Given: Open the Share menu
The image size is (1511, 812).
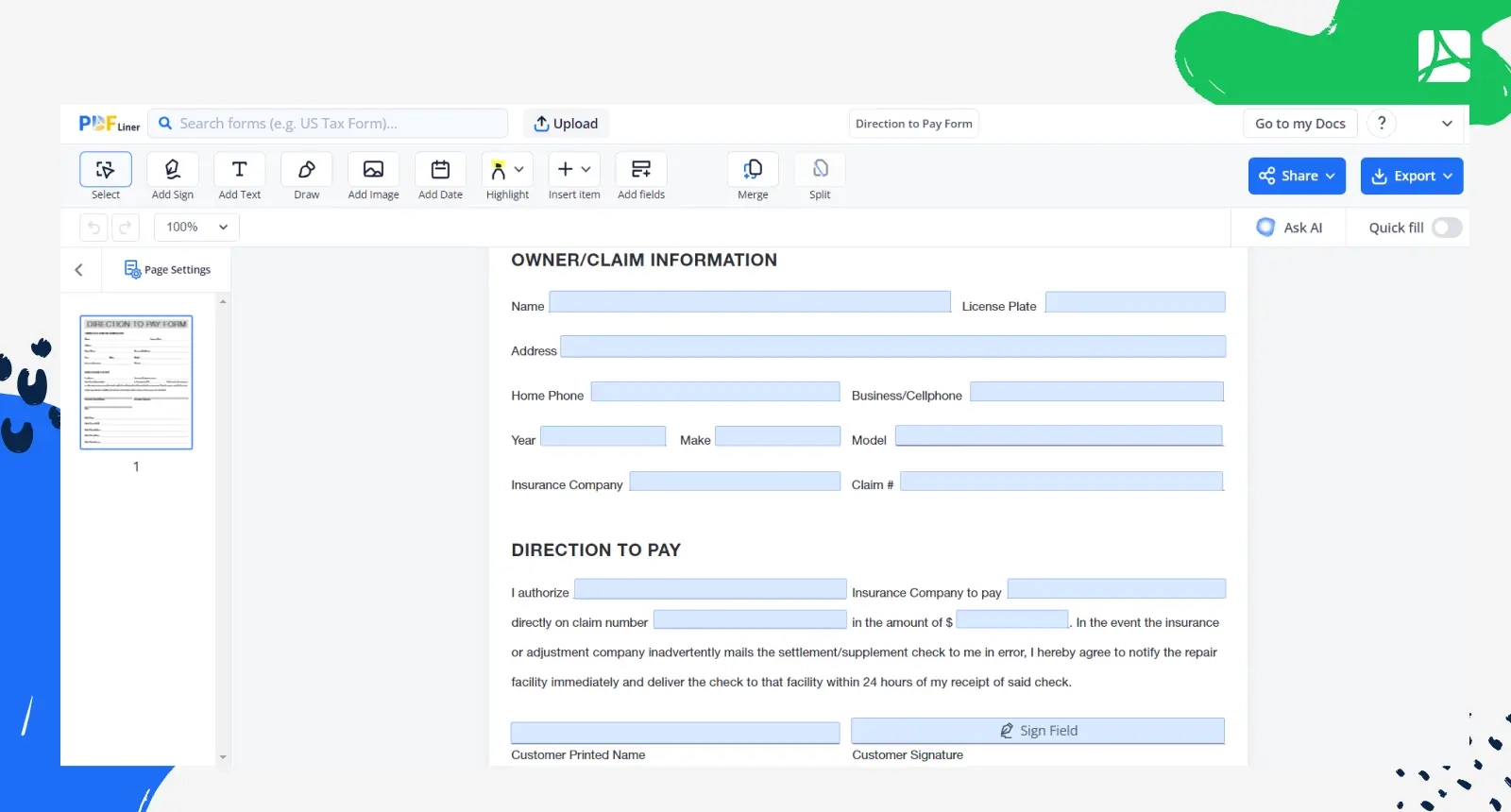Looking at the screenshot, I should 1297,176.
